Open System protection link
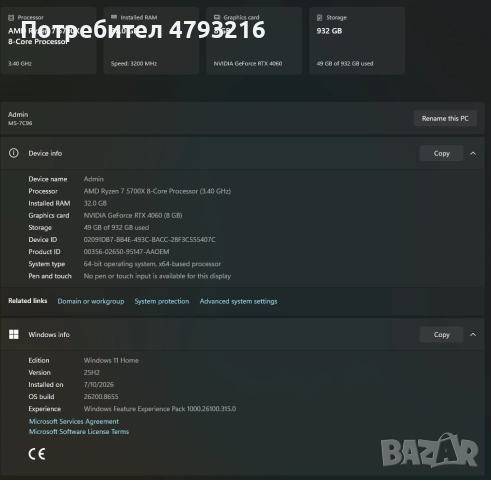 click(x=162, y=301)
